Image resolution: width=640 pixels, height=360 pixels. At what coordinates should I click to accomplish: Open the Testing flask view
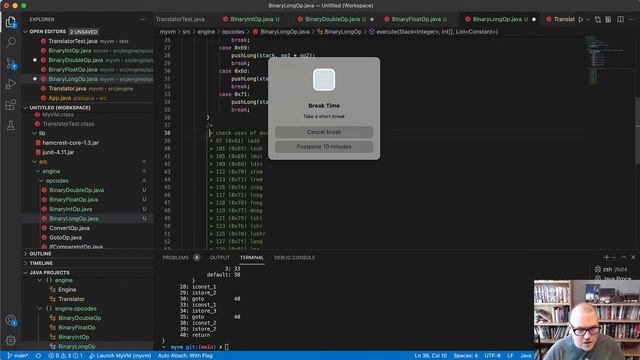pos(11,126)
